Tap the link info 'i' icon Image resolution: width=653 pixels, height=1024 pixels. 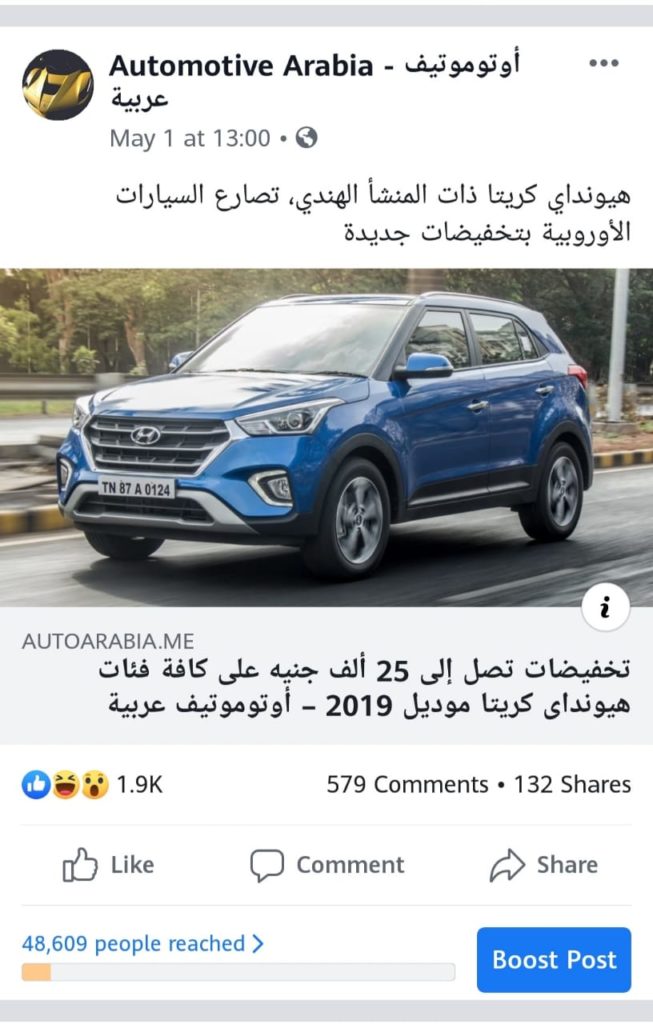point(605,607)
